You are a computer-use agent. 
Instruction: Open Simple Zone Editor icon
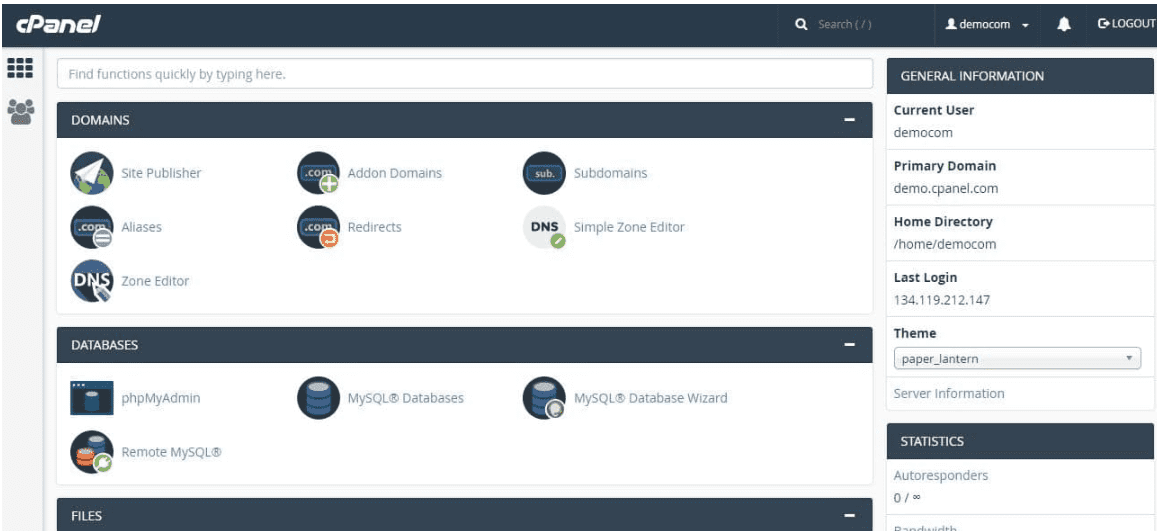click(544, 227)
